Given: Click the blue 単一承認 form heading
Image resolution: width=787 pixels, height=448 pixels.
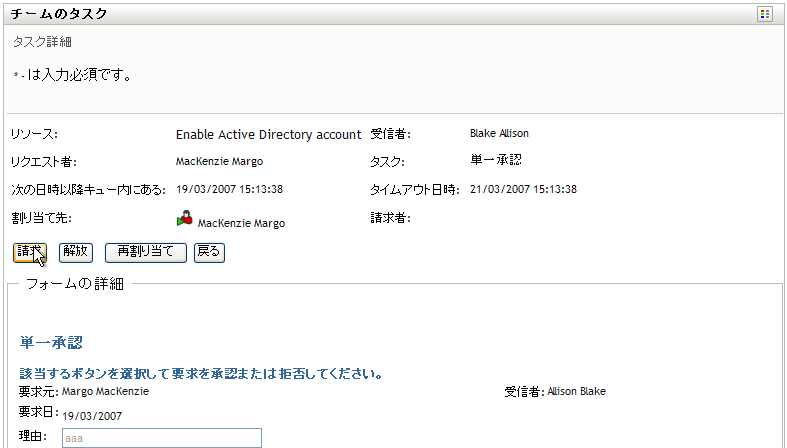Looking at the screenshot, I should [51, 342].
